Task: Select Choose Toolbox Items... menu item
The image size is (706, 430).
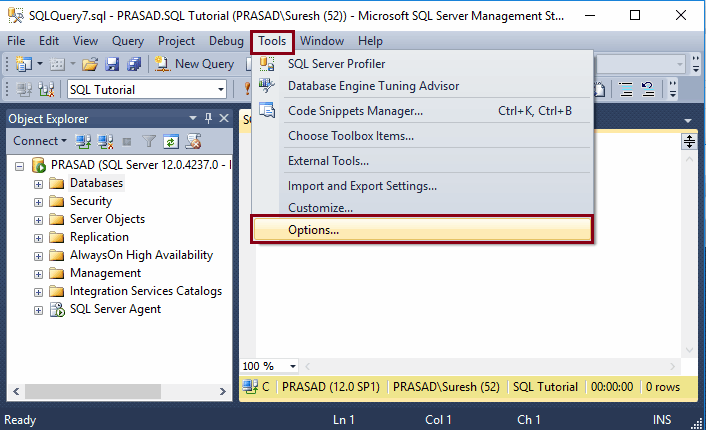Action: point(422,136)
